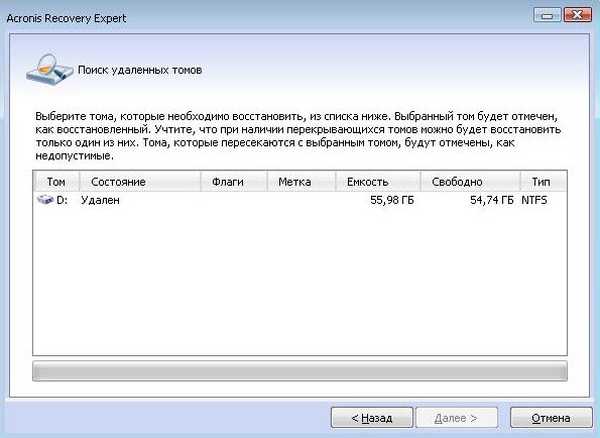The width and height of the screenshot is (600, 438).
Task: Go back with the Назад button
Action: pos(369,417)
